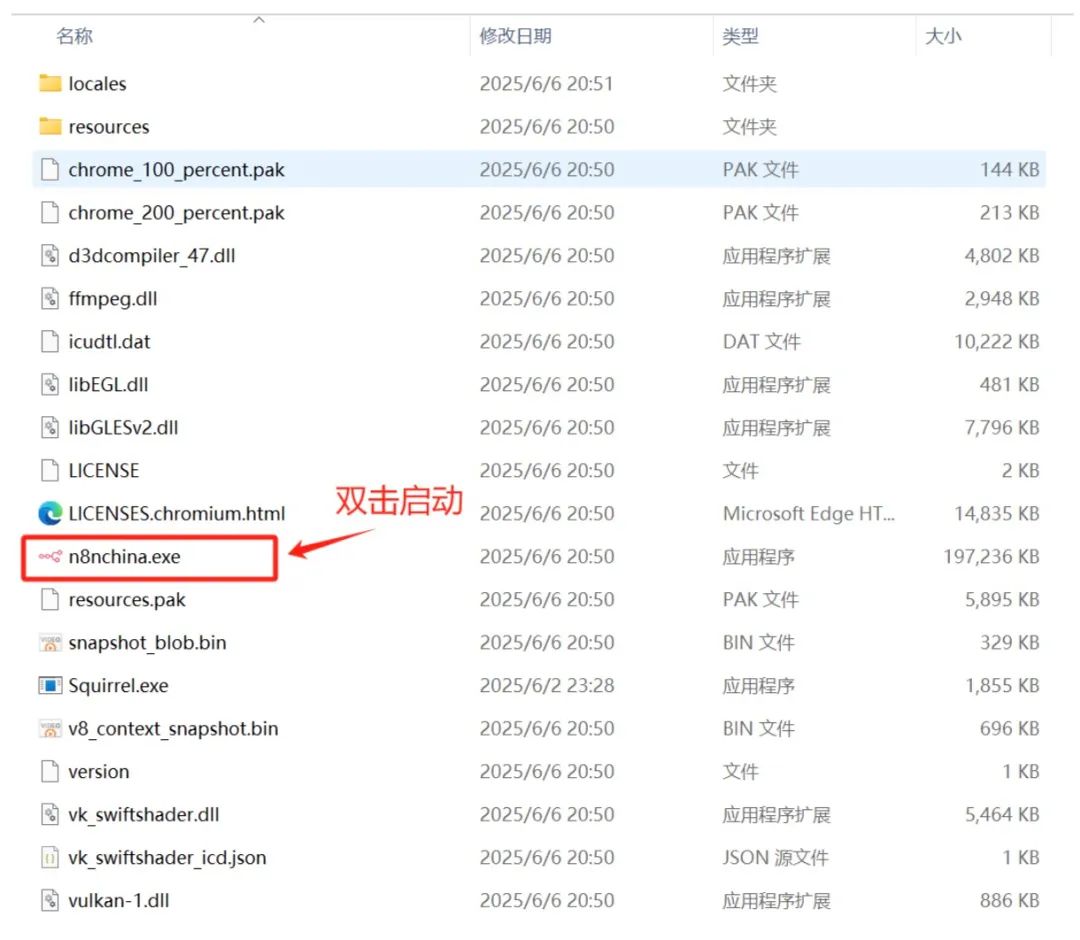Click the LICENSE file icon

pos(50,470)
